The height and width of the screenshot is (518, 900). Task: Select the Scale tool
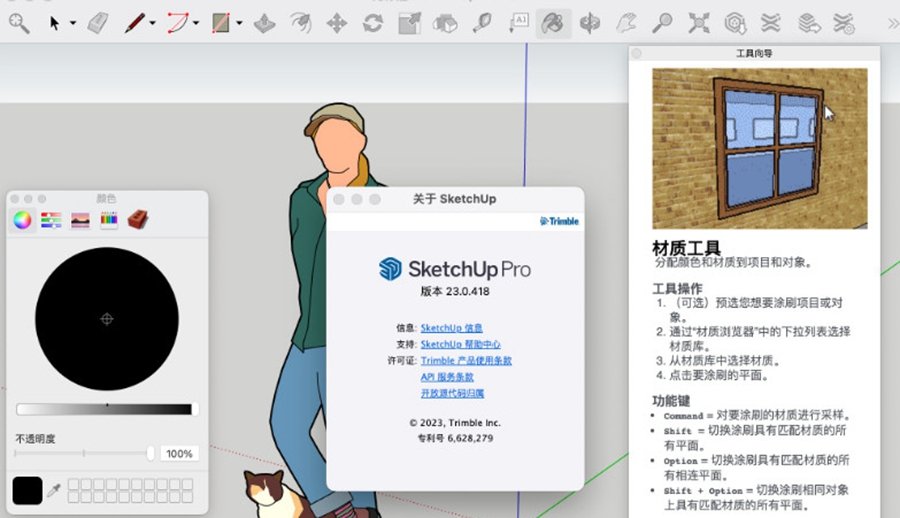pyautogui.click(x=409, y=24)
